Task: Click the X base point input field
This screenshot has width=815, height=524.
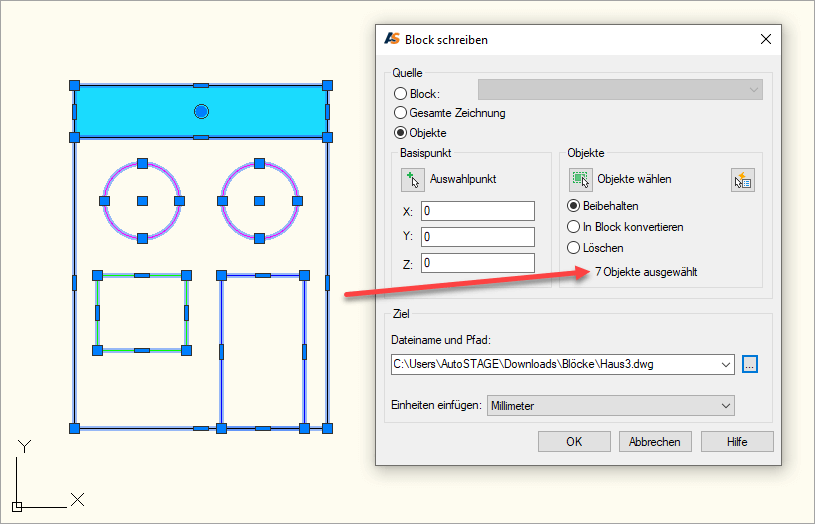Action: [477, 211]
